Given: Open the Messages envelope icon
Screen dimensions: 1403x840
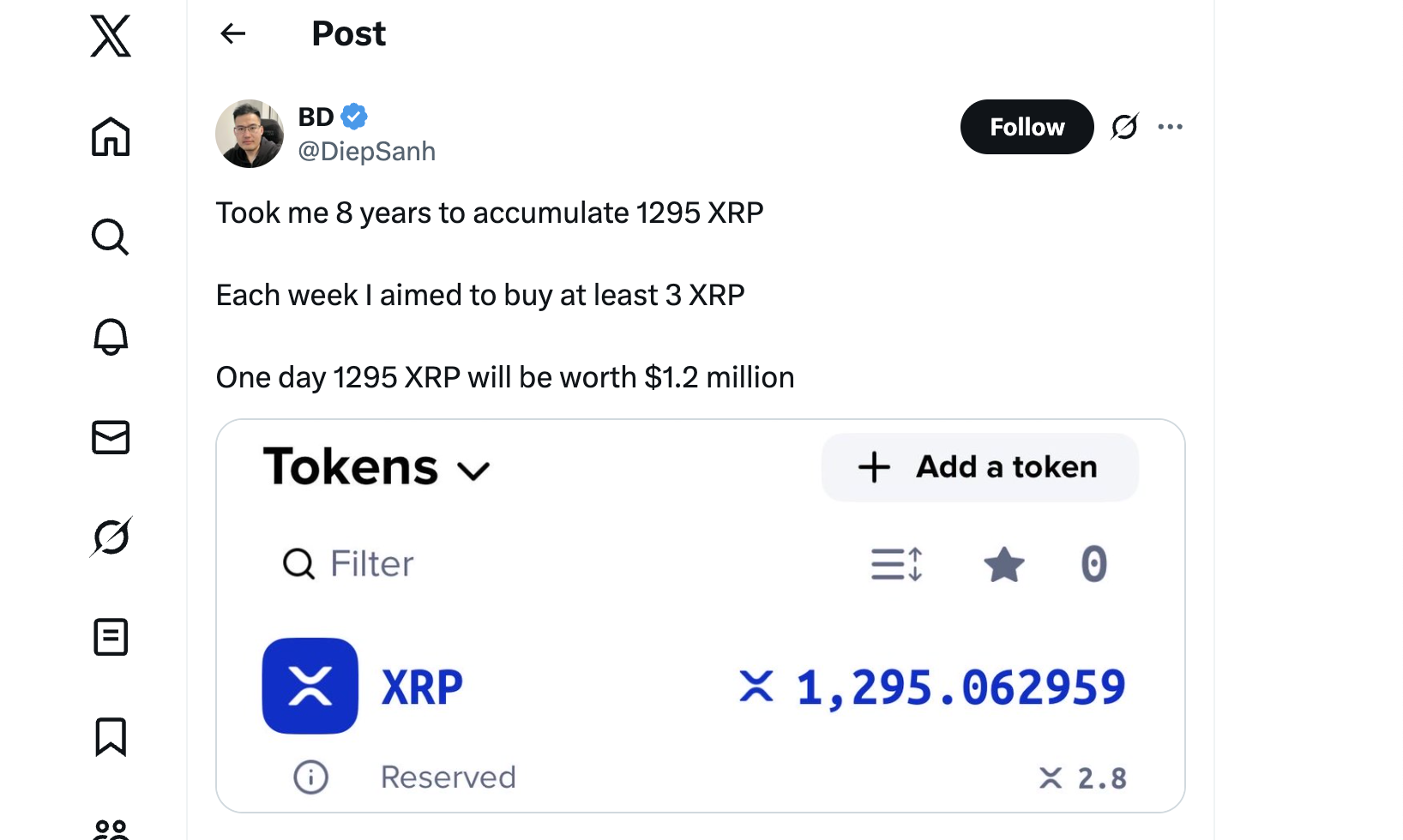Looking at the screenshot, I should [x=110, y=437].
